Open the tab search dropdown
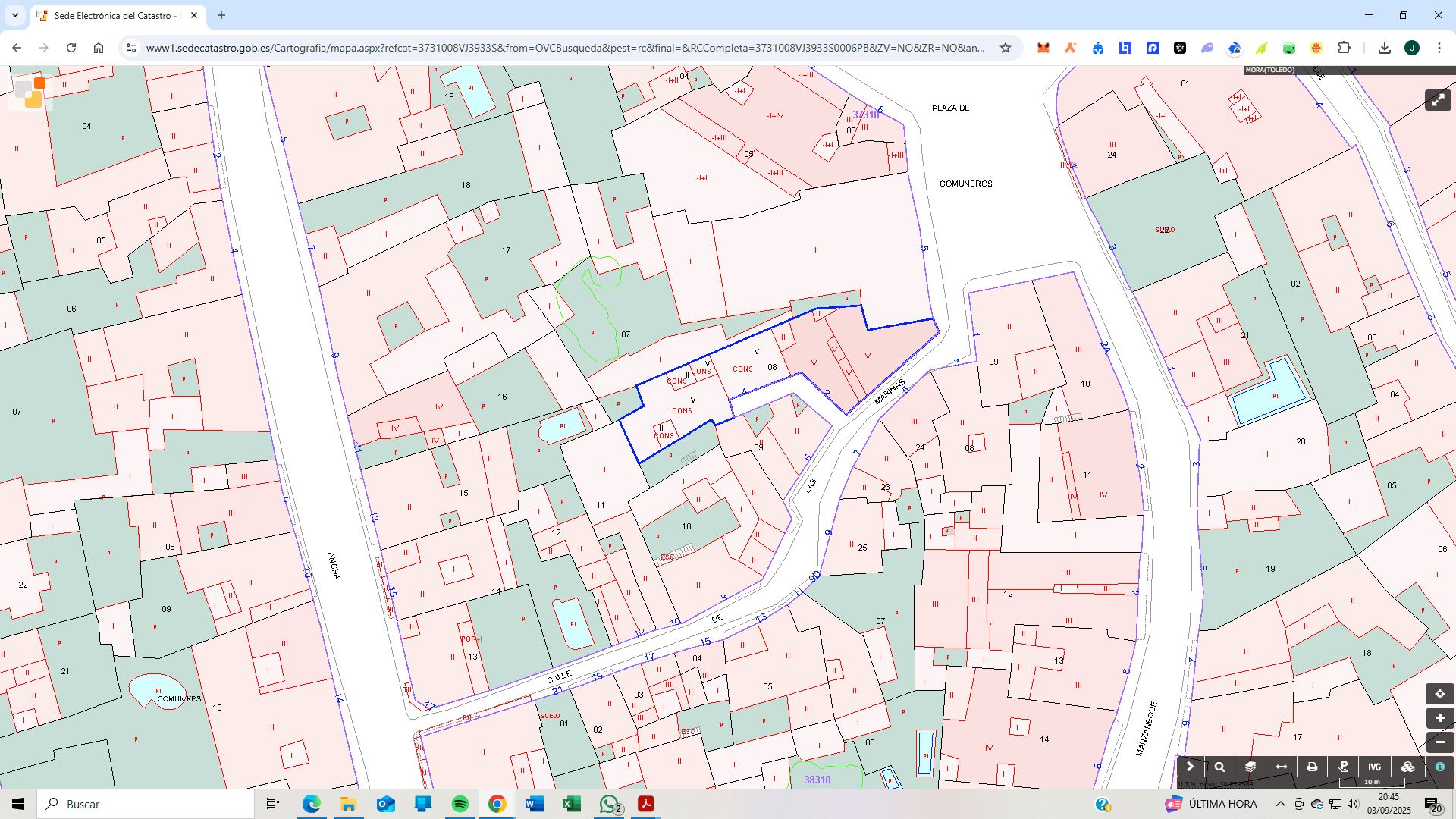 click(x=14, y=15)
